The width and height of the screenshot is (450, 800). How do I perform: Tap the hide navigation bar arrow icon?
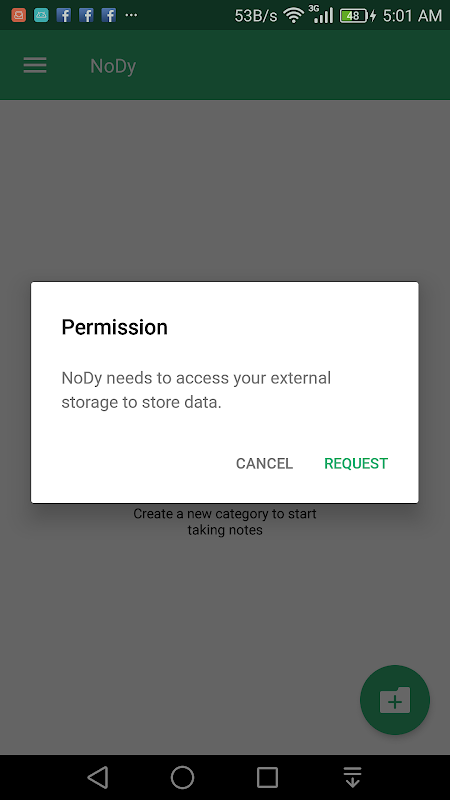click(x=353, y=778)
